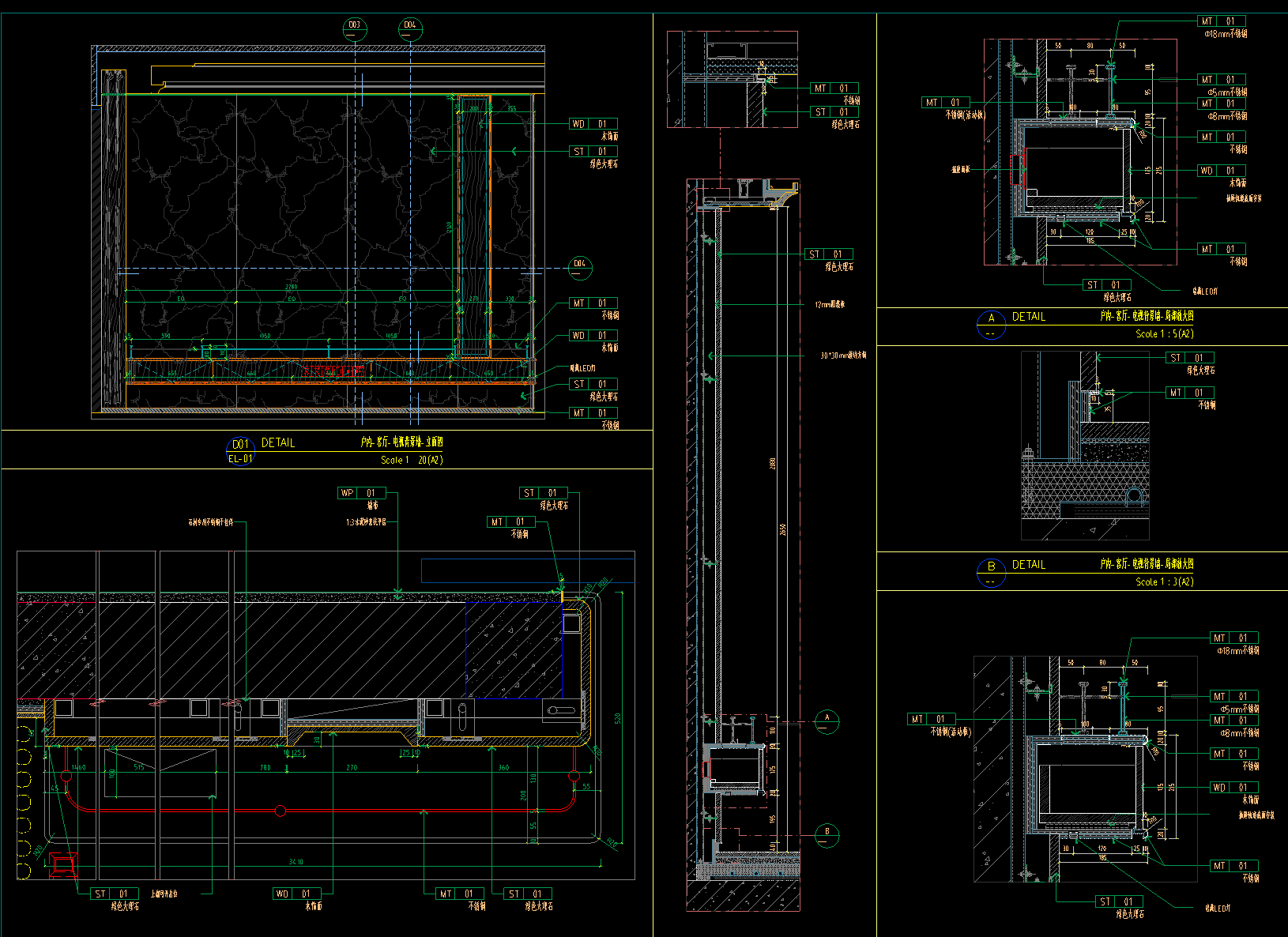Screen dimensions: 1288x937
Task: Select the 590 dimension on the elevation
Action: pos(167,336)
